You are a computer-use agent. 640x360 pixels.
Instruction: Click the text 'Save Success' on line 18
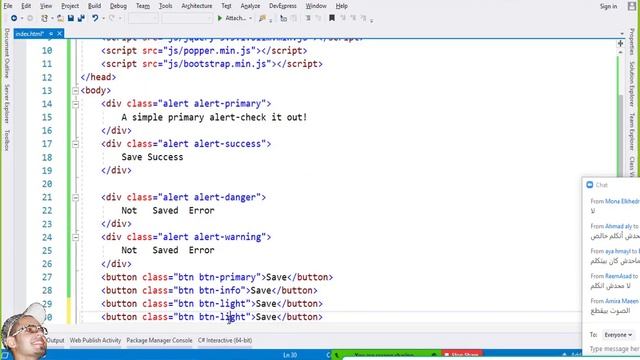tap(152, 157)
